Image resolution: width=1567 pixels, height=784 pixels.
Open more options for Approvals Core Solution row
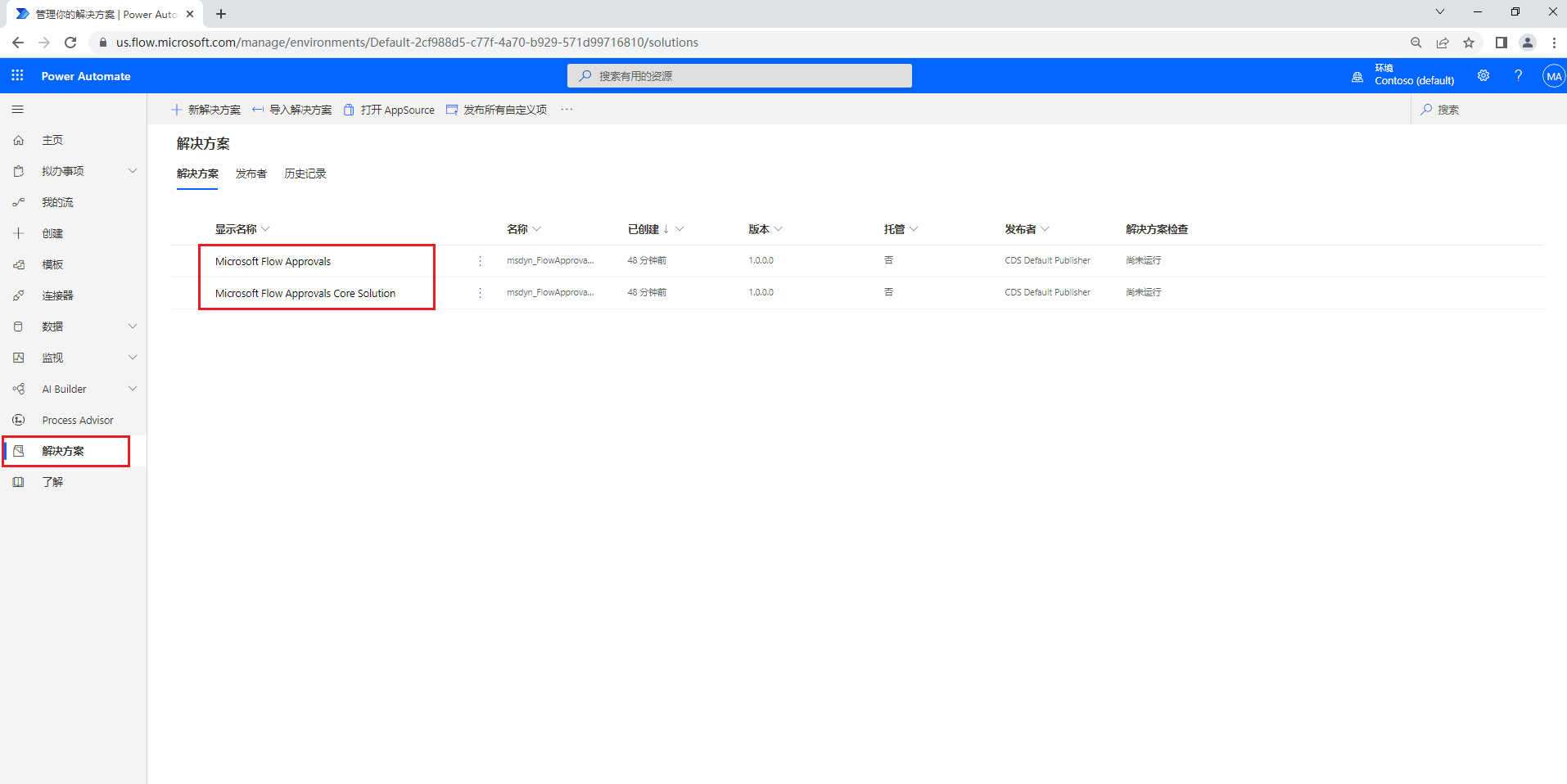[480, 293]
